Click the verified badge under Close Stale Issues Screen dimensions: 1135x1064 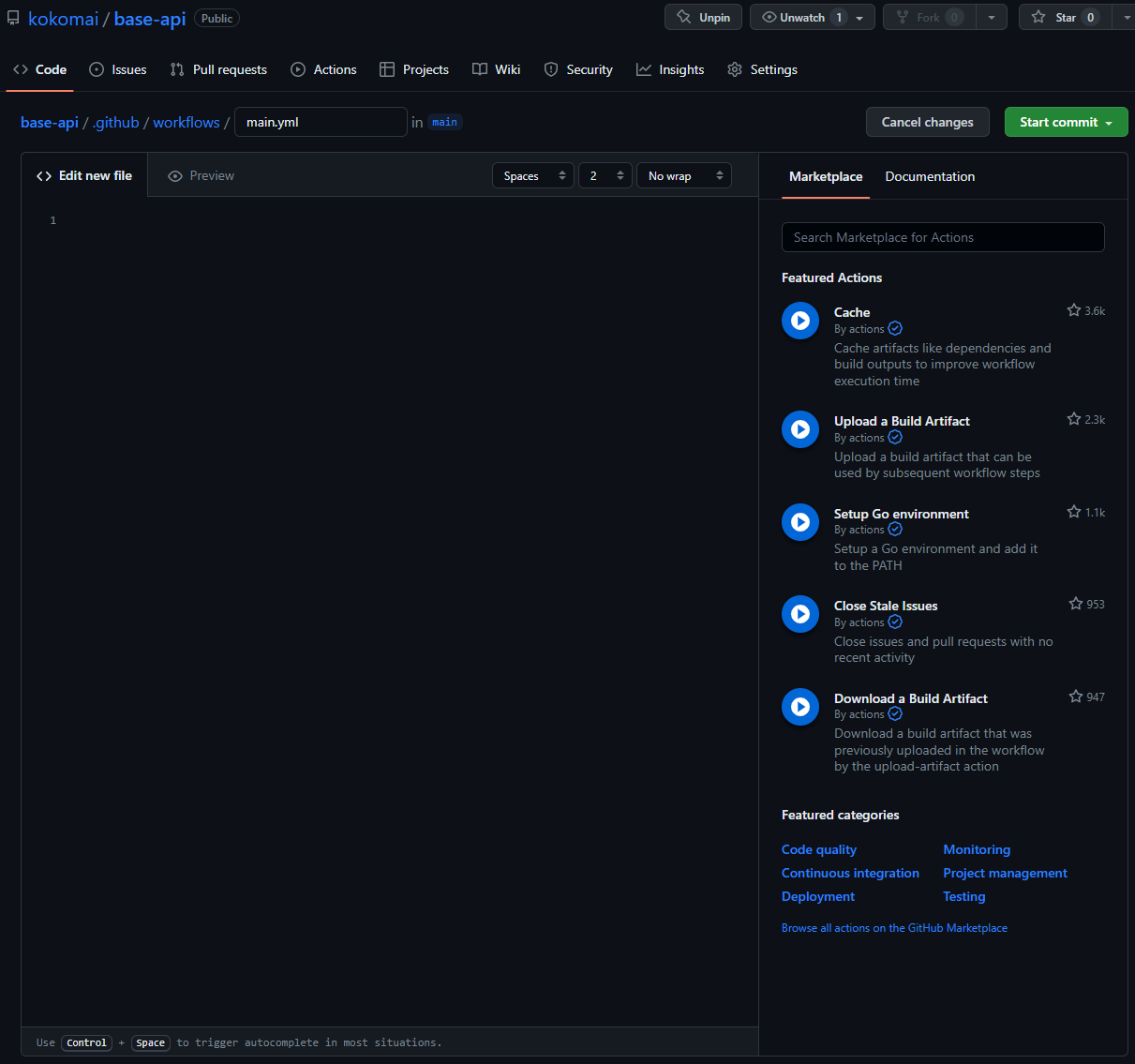895,622
